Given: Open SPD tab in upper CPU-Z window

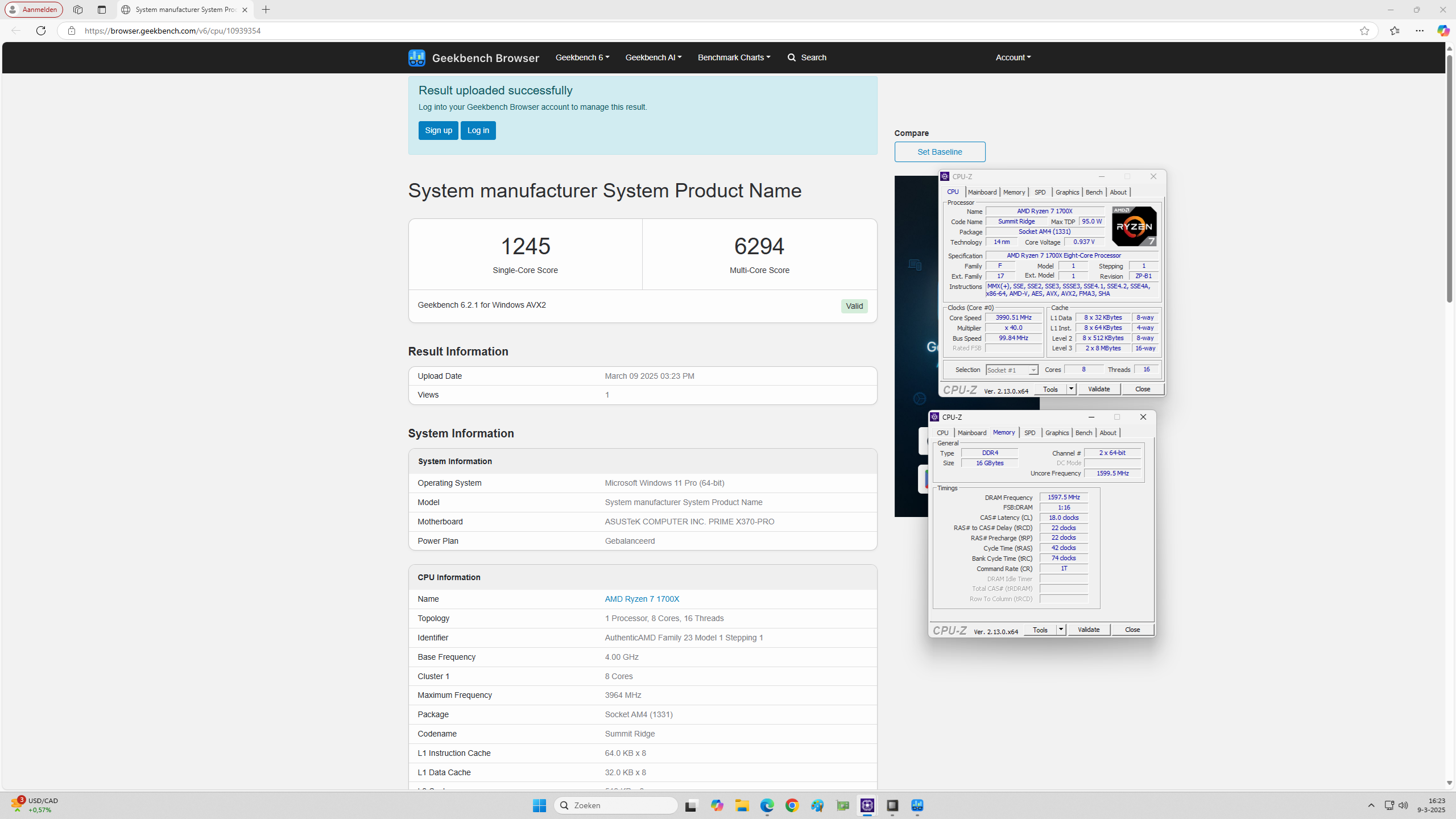Looking at the screenshot, I should [1040, 192].
